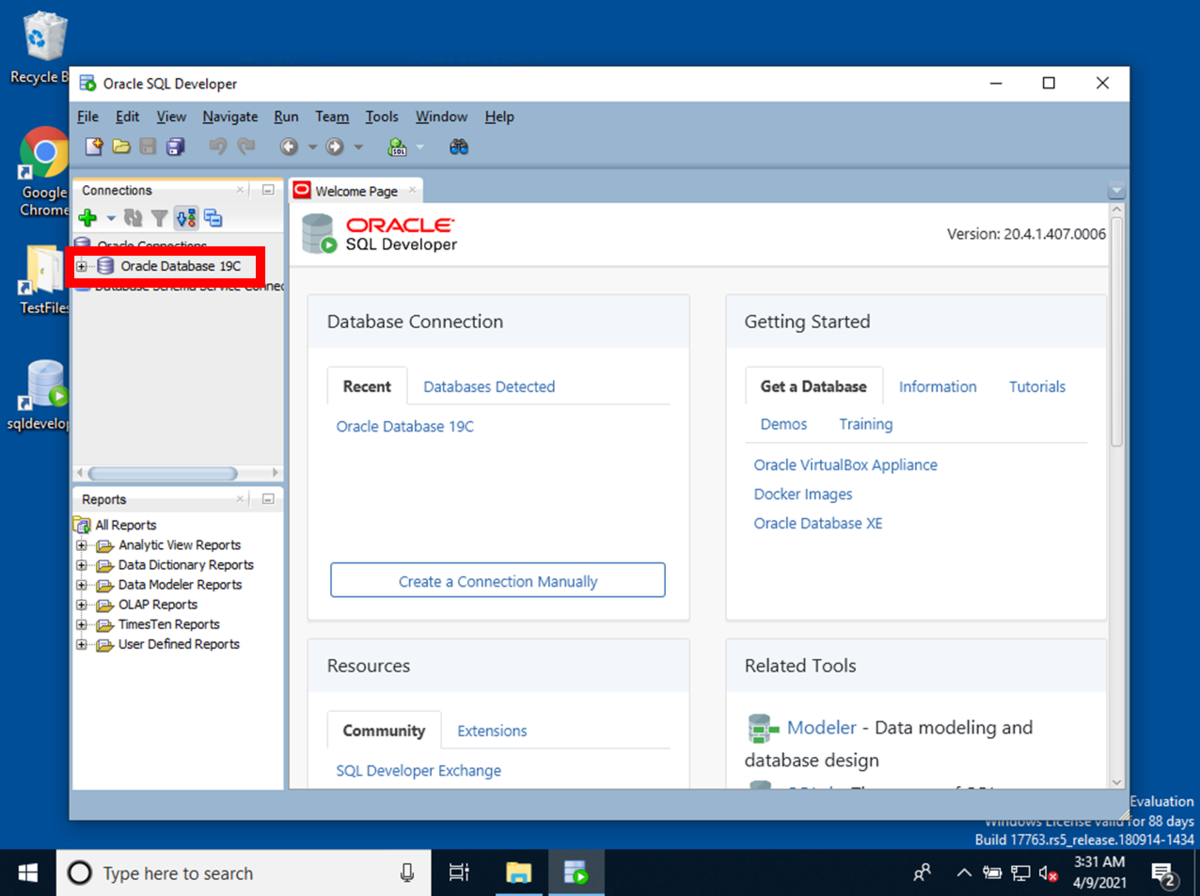
Task: Click the binoculars Find DB Object icon
Action: click(459, 147)
